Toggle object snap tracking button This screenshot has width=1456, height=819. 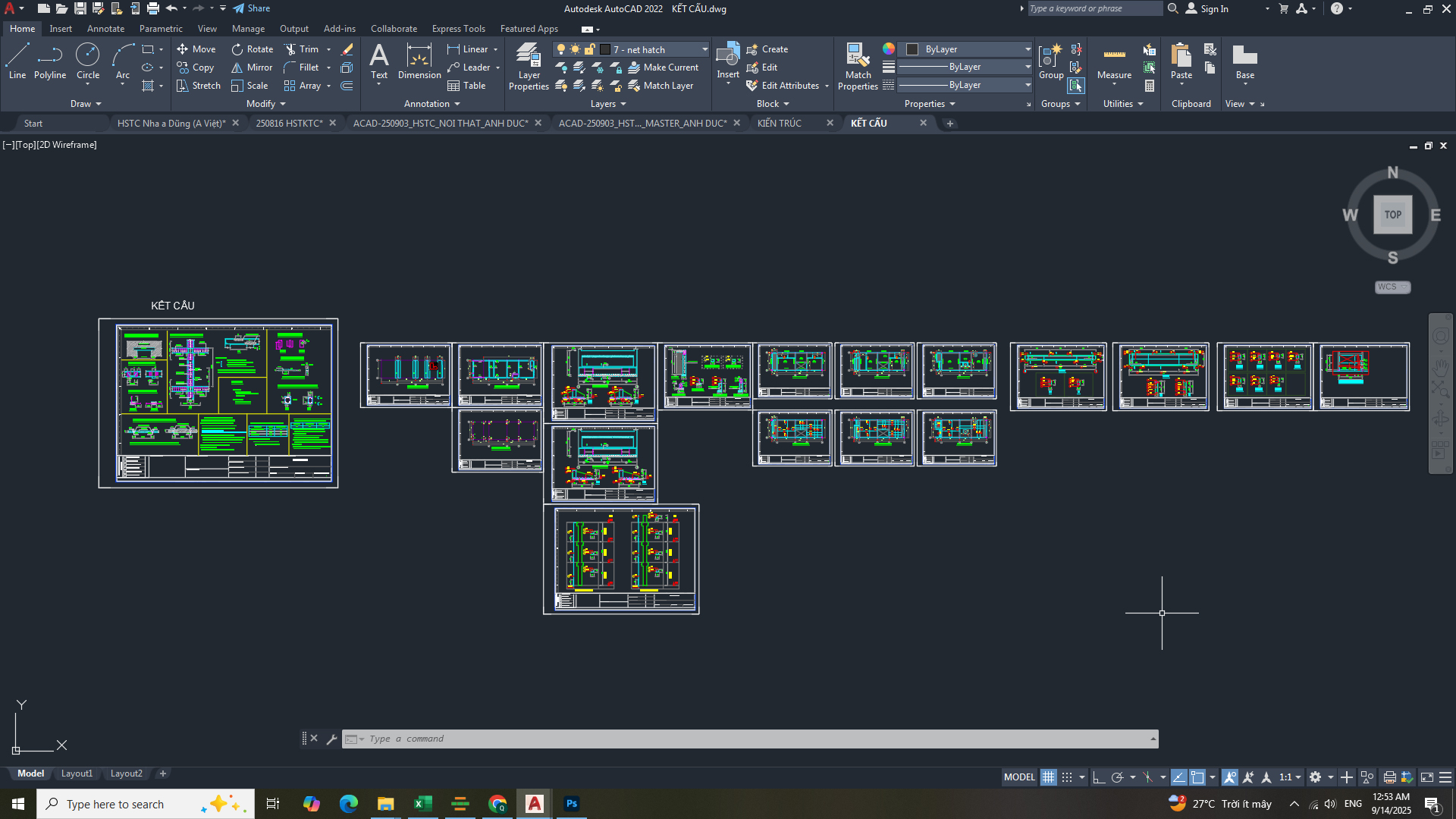coord(1178,777)
